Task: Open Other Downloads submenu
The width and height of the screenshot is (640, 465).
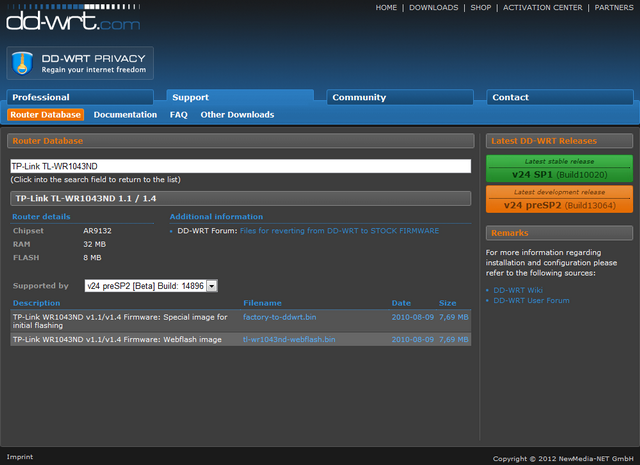Action: [x=237, y=115]
